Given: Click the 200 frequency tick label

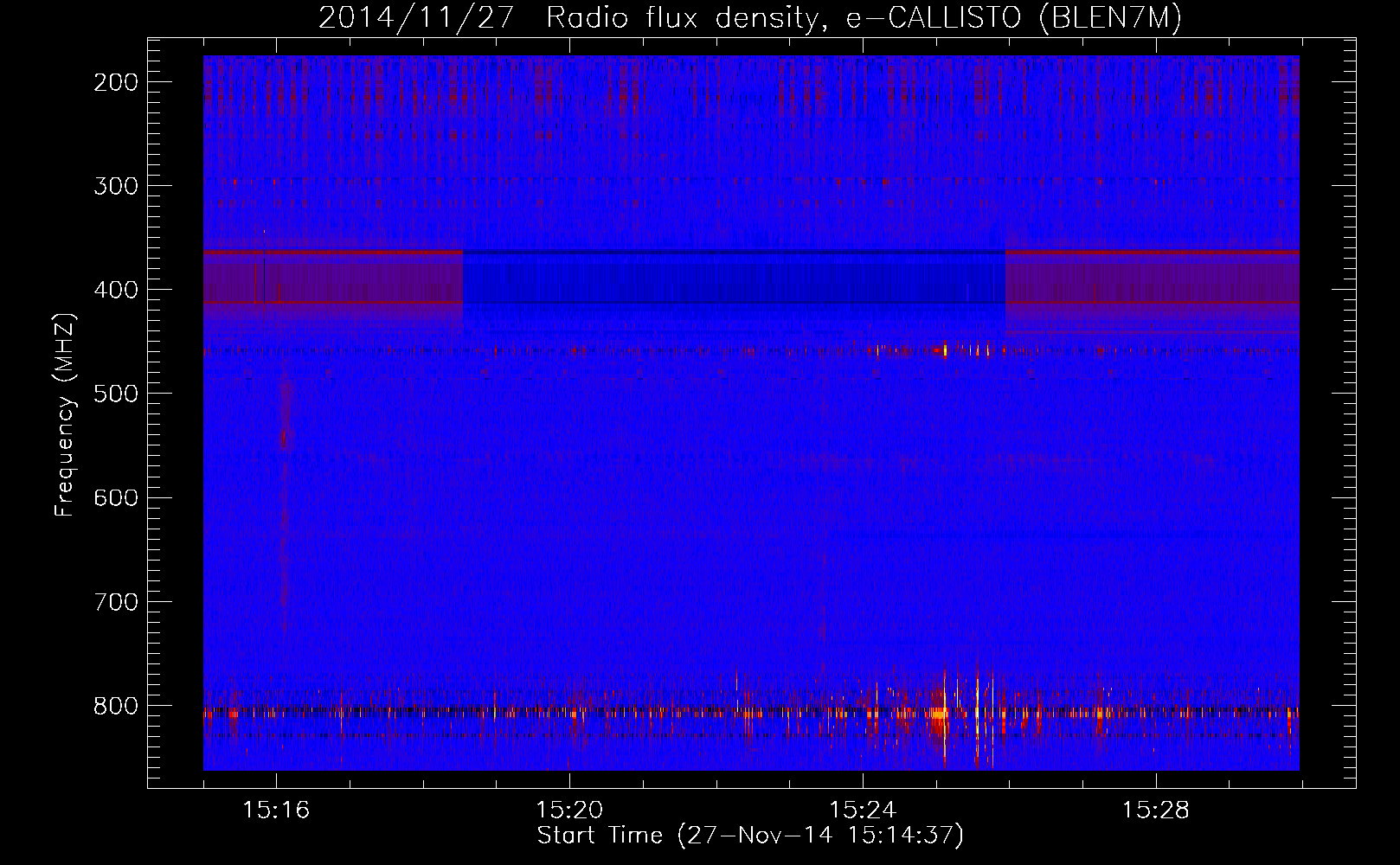Looking at the screenshot, I should coord(116,82).
